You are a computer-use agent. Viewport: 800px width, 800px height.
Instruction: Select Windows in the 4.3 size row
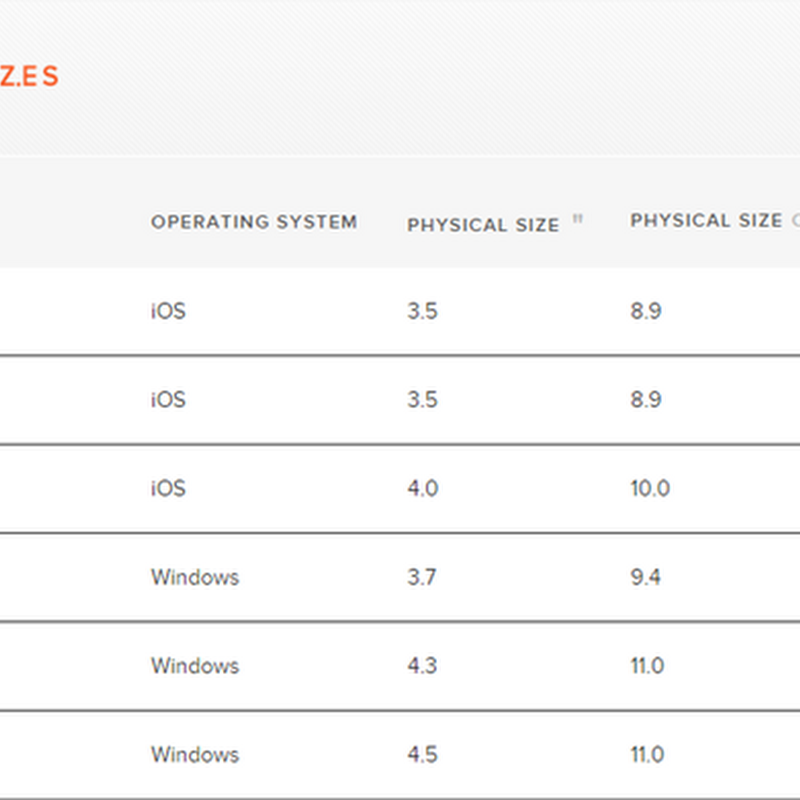(x=195, y=666)
